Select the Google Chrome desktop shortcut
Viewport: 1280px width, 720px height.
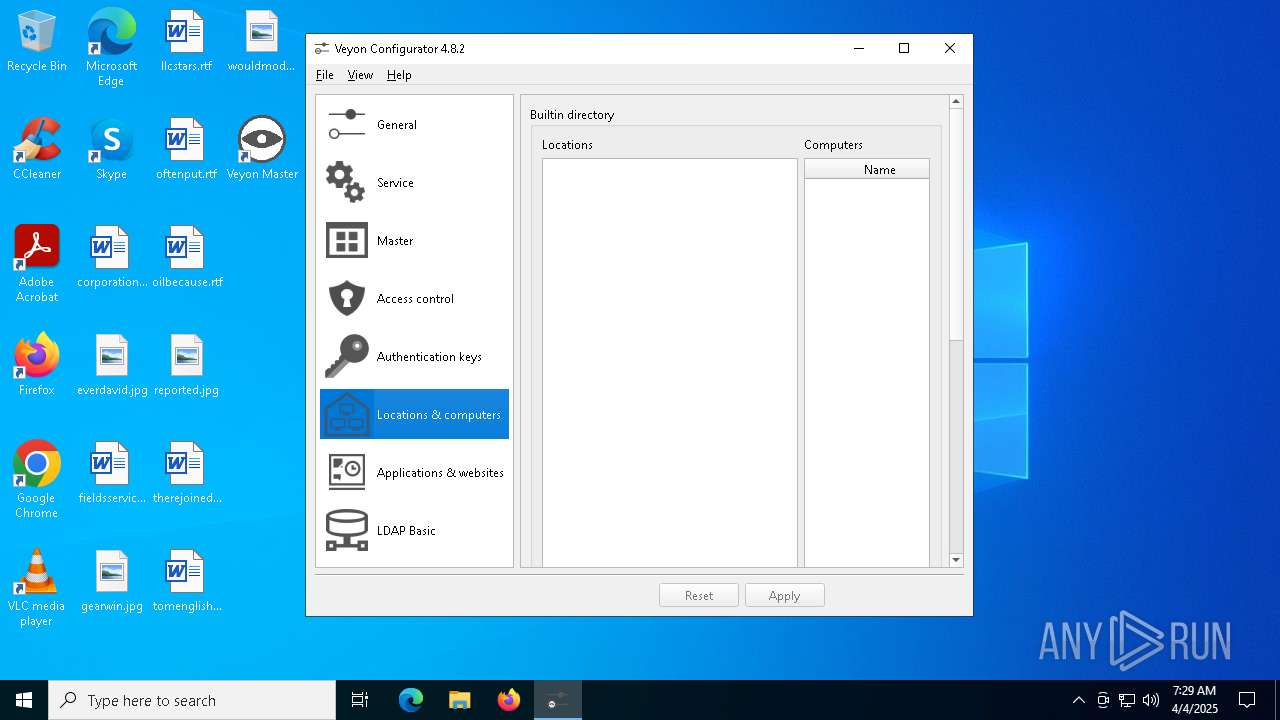point(37,480)
